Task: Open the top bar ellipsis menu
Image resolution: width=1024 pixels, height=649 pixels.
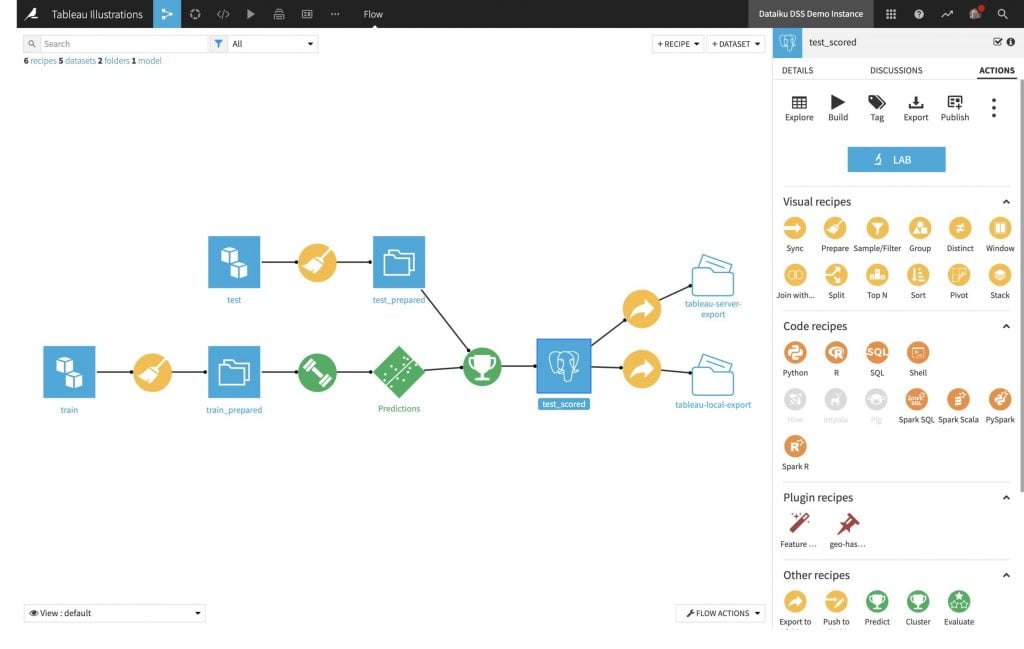Action: pos(335,14)
